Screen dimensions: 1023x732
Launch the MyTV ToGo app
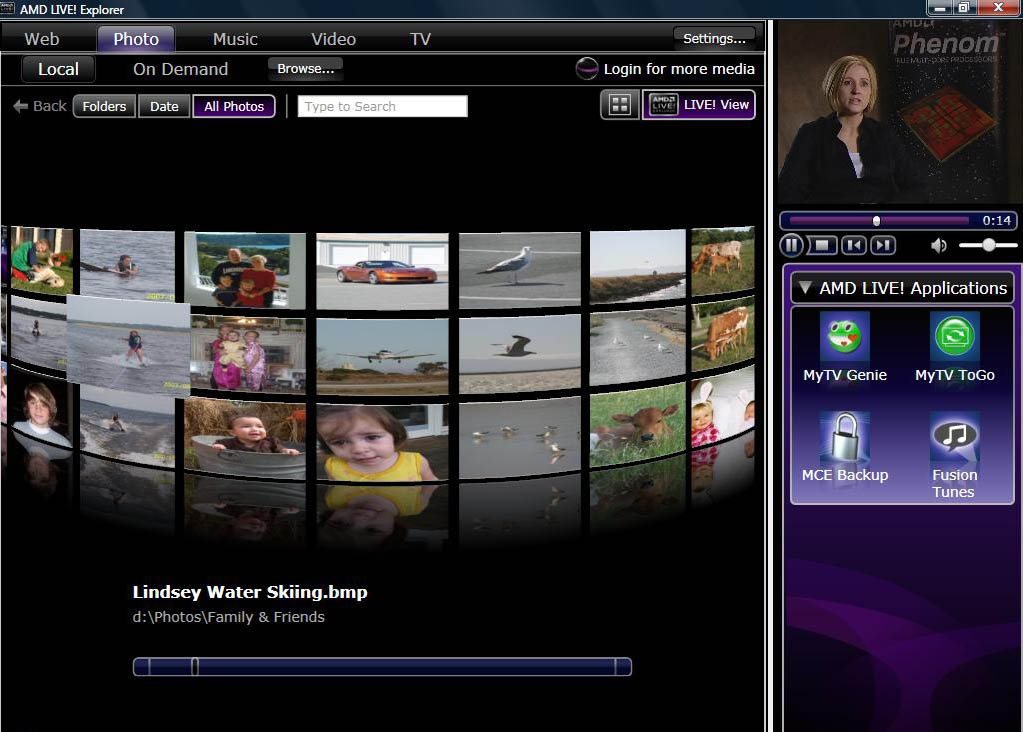tap(954, 347)
